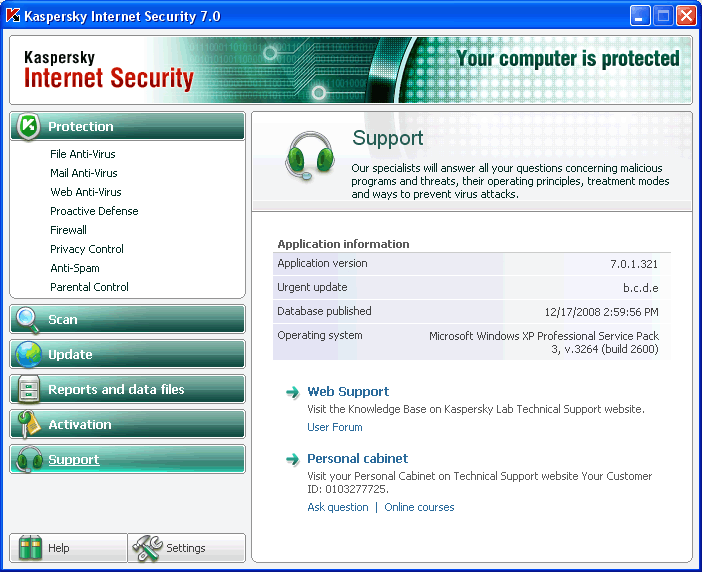Open Reports and data files section
The width and height of the screenshot is (702, 572).
(x=128, y=389)
